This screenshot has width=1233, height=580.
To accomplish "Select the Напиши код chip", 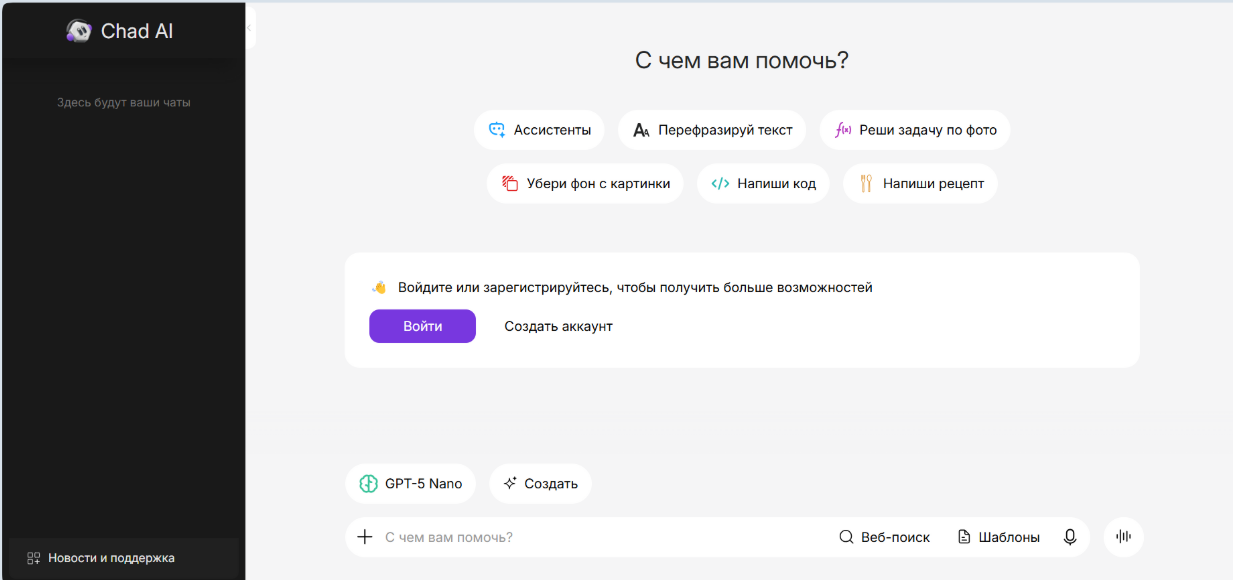I will coord(763,184).
